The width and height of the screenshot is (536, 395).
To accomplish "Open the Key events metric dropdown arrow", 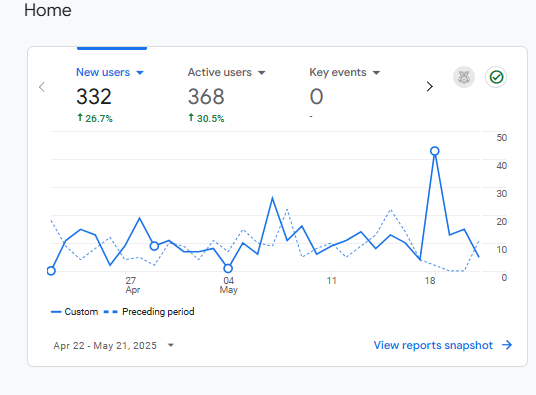I will (x=376, y=73).
